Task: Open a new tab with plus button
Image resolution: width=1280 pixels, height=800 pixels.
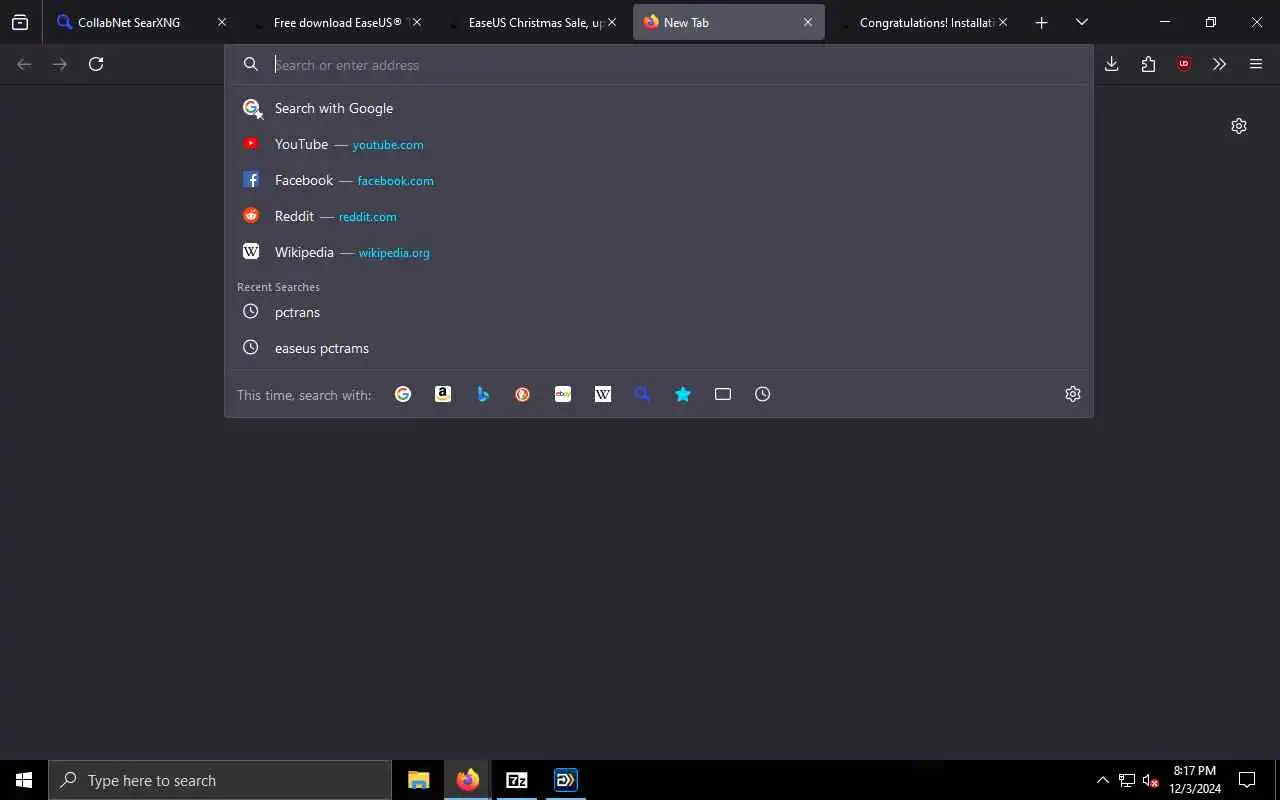Action: click(x=1041, y=22)
